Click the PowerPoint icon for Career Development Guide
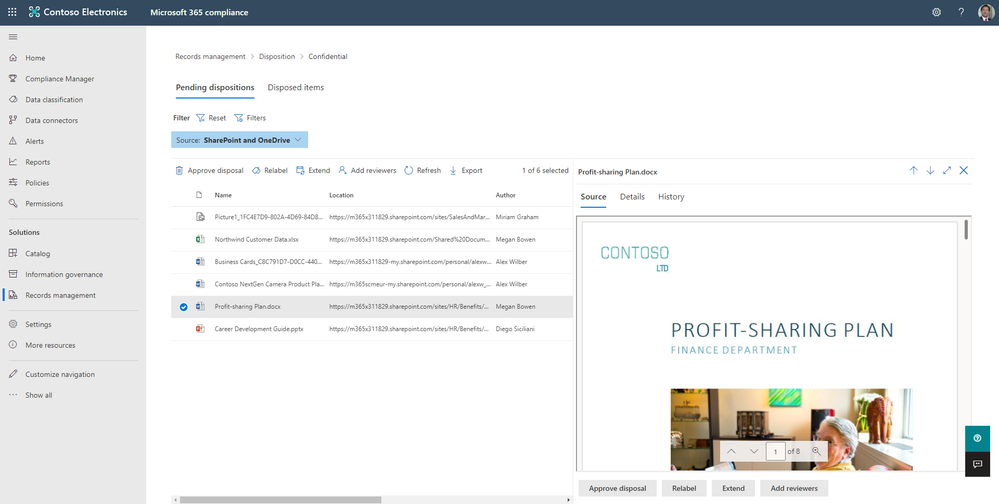The width and height of the screenshot is (999, 504). pos(200,329)
